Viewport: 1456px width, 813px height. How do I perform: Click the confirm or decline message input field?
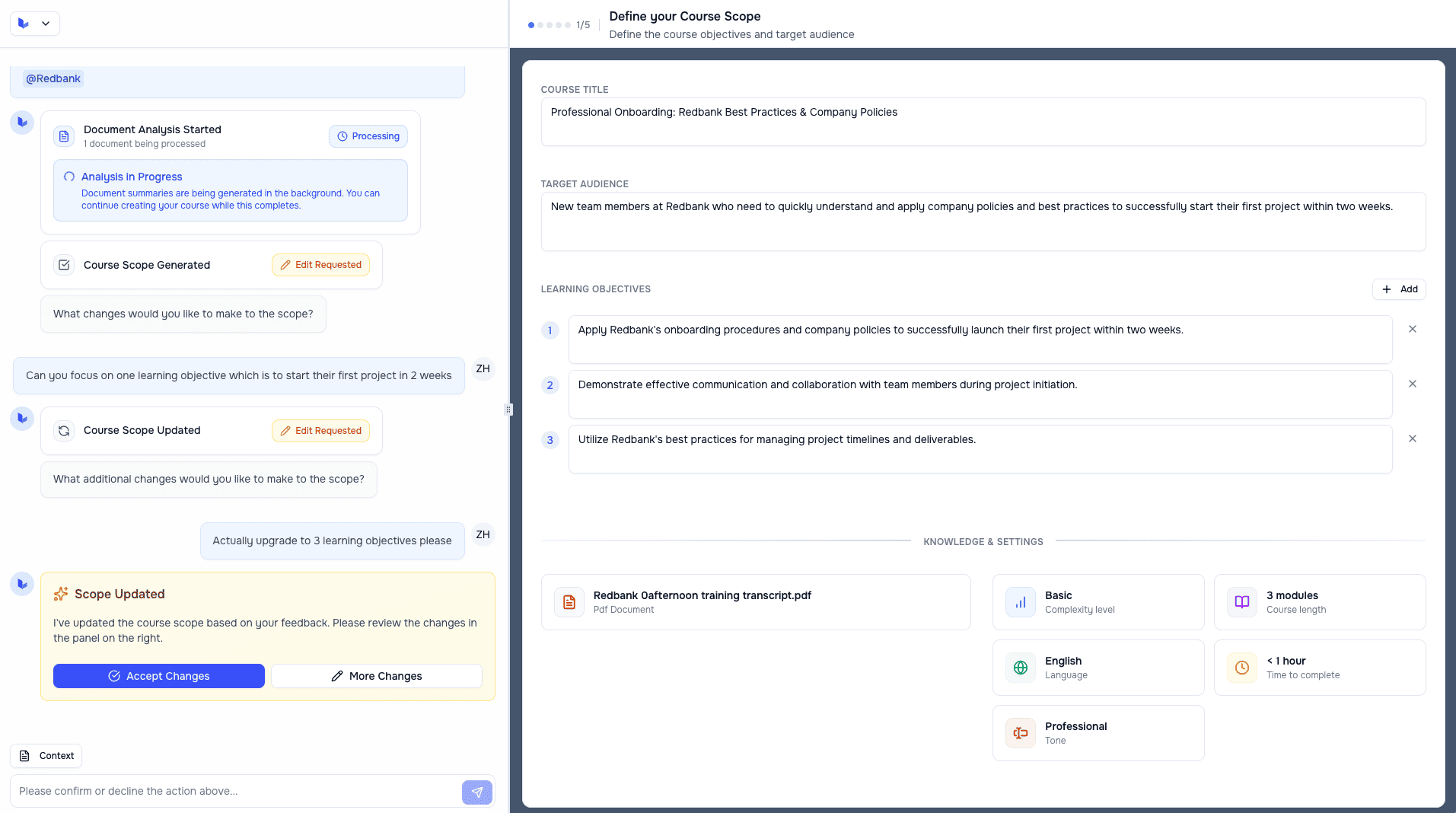click(228, 791)
